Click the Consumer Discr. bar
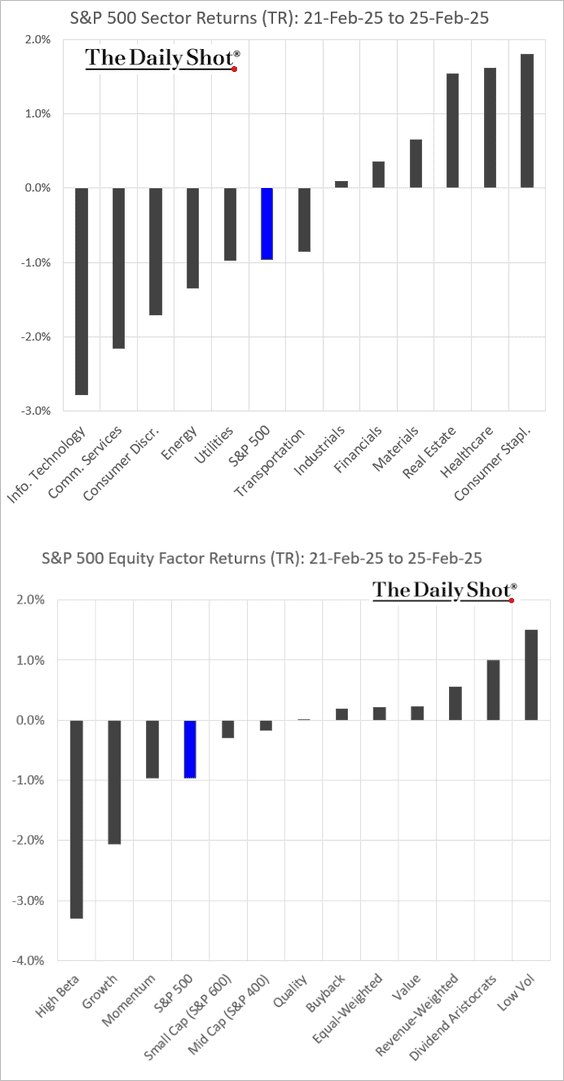This screenshot has width=564, height=1081. click(x=156, y=251)
